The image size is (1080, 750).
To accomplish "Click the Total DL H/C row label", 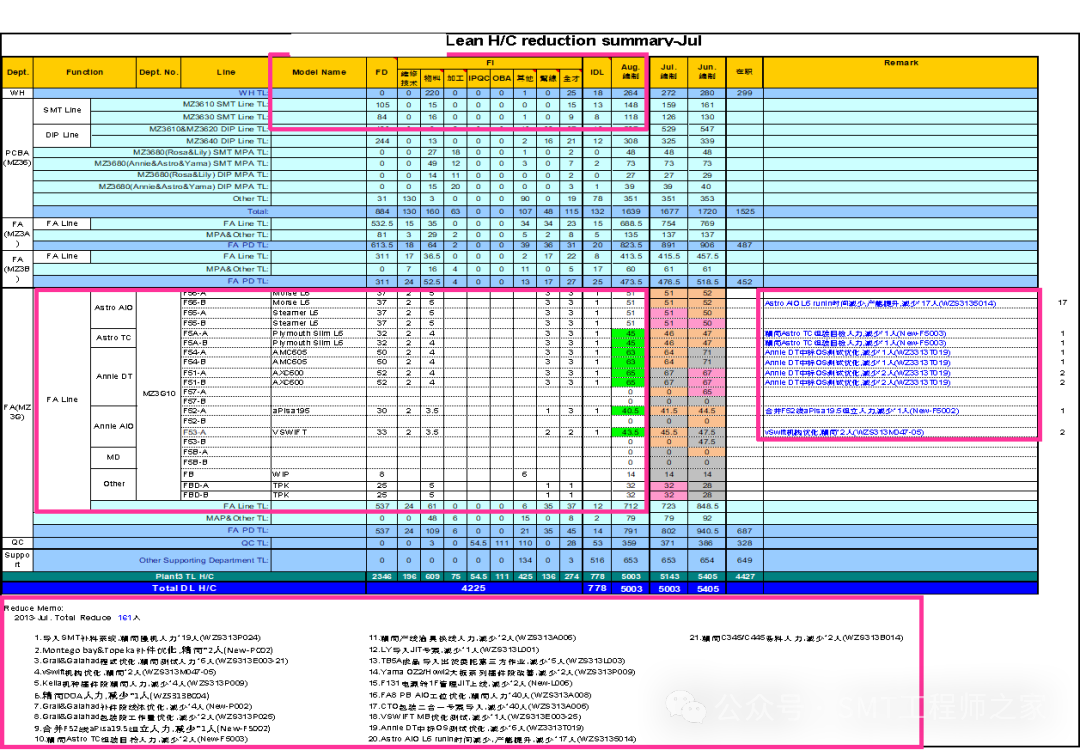I will [180, 588].
